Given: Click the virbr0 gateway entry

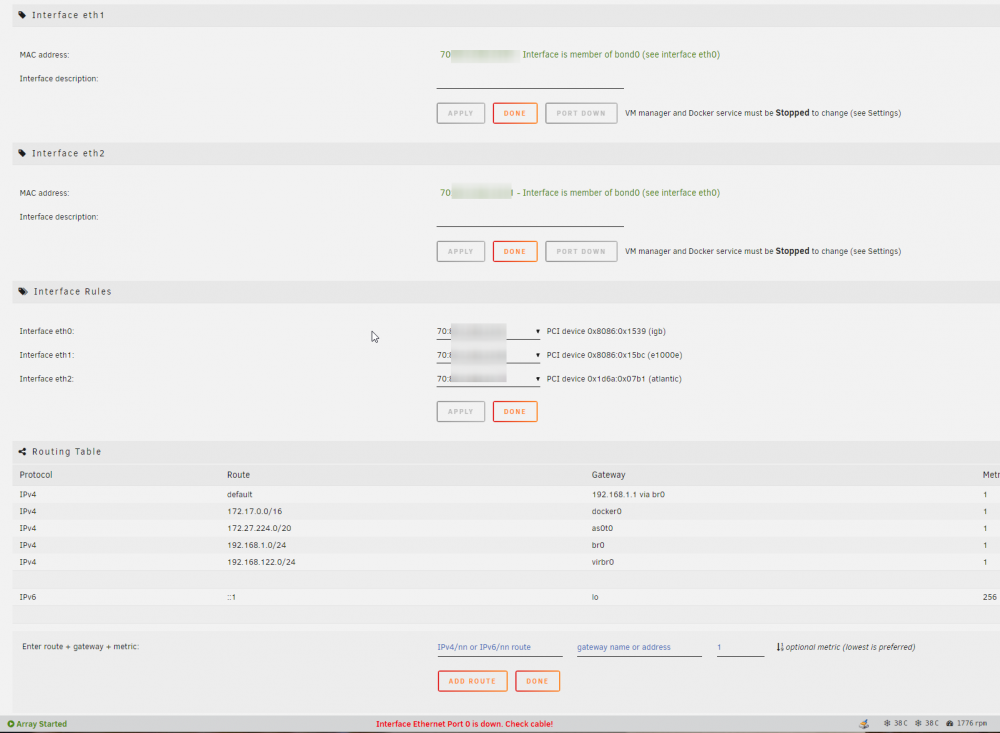Looking at the screenshot, I should coord(603,562).
